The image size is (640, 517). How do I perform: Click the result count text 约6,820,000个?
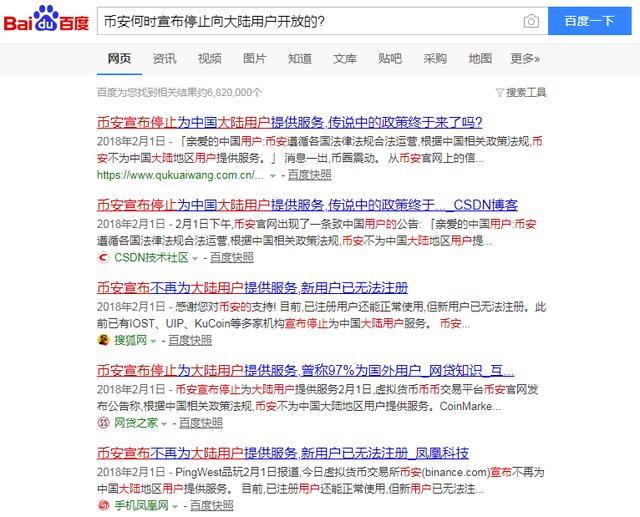179,93
